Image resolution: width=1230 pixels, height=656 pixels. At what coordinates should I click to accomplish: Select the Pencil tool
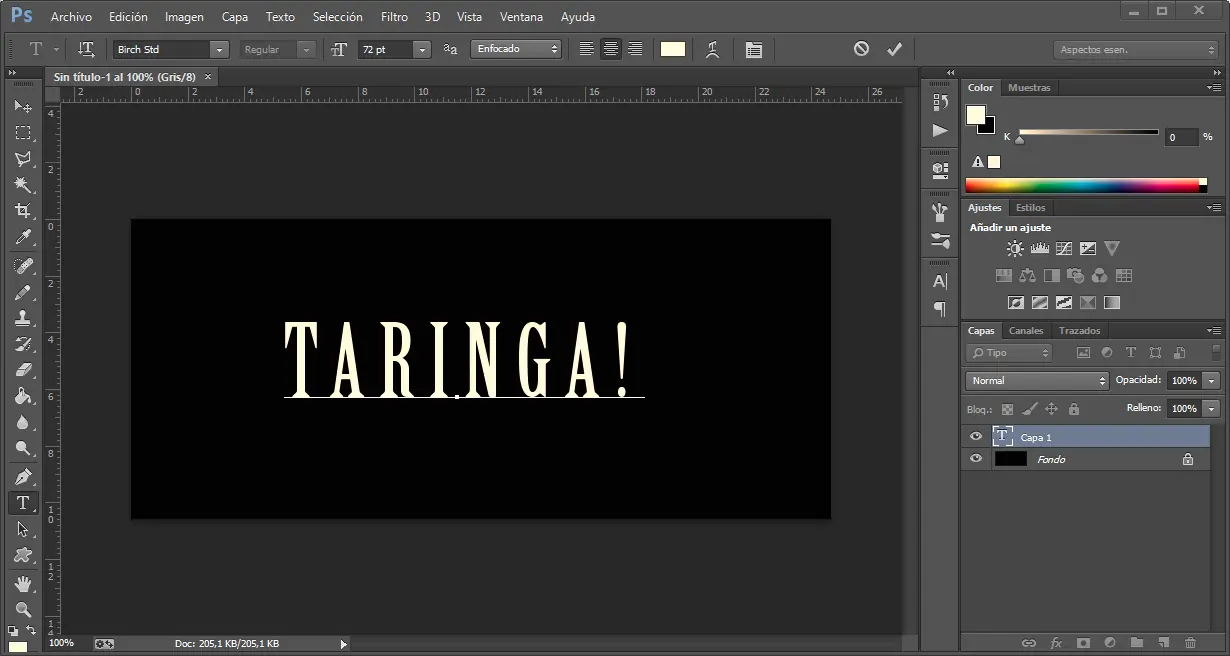[x=23, y=292]
